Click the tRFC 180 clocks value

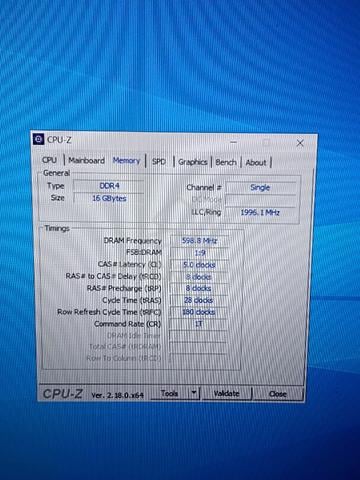pyautogui.click(x=199, y=312)
